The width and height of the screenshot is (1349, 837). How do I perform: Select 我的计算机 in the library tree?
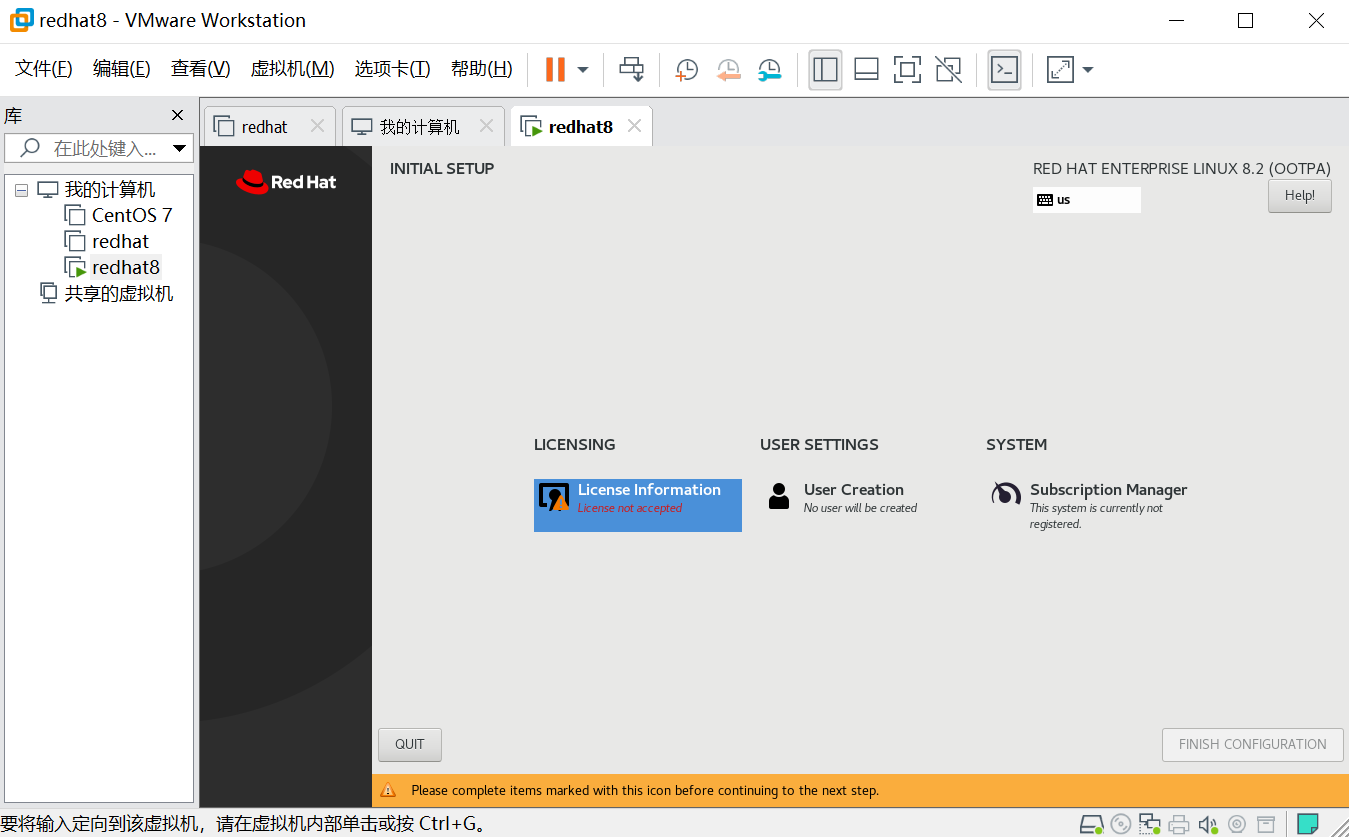point(110,189)
